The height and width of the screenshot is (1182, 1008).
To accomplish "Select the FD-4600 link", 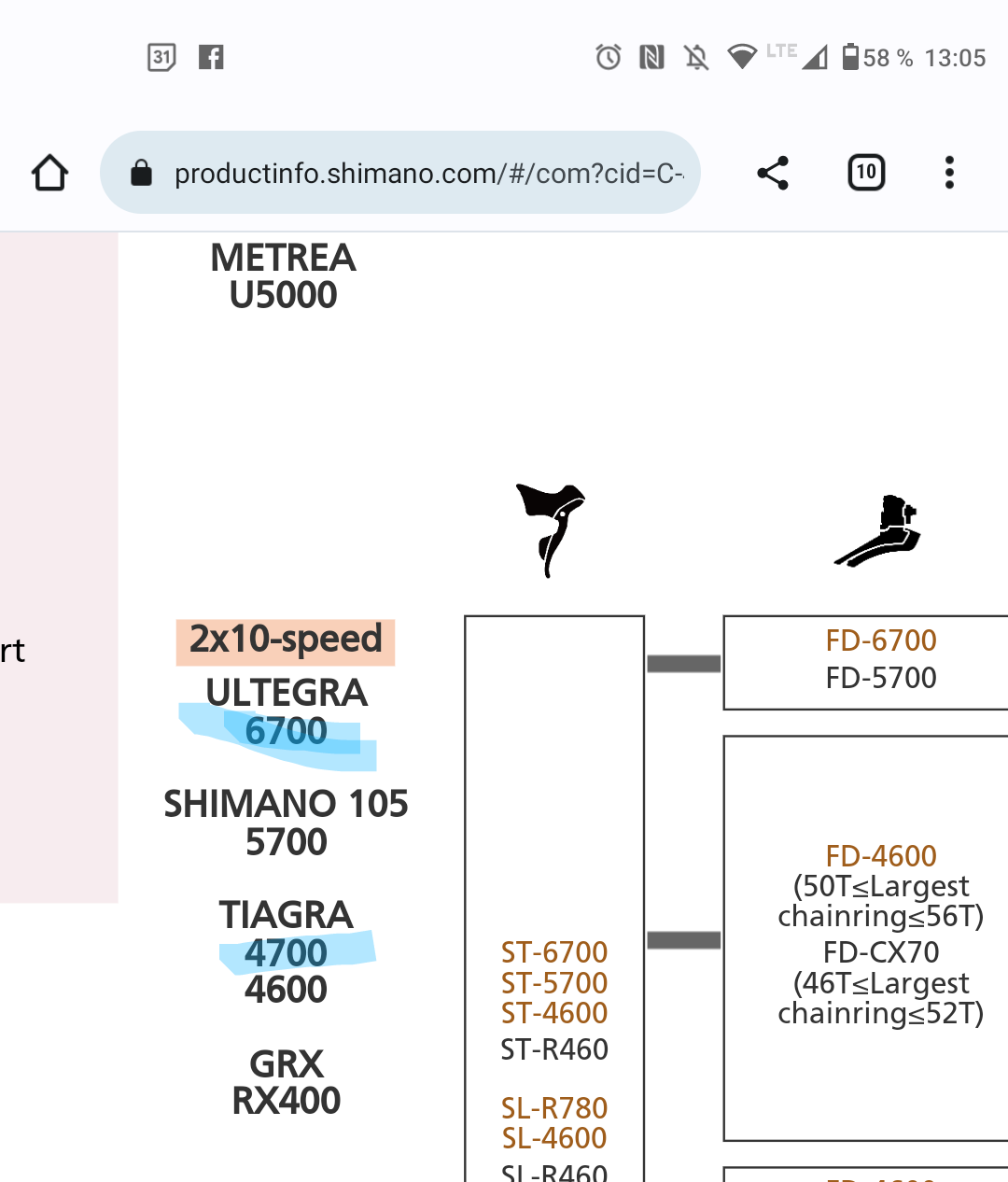I will coord(881,856).
